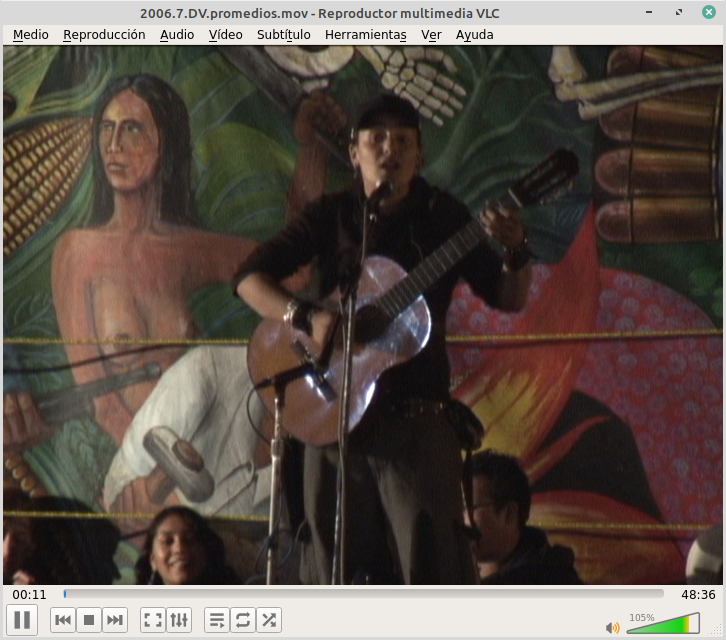Adjust the volume slider at 105%

pyautogui.click(x=663, y=623)
